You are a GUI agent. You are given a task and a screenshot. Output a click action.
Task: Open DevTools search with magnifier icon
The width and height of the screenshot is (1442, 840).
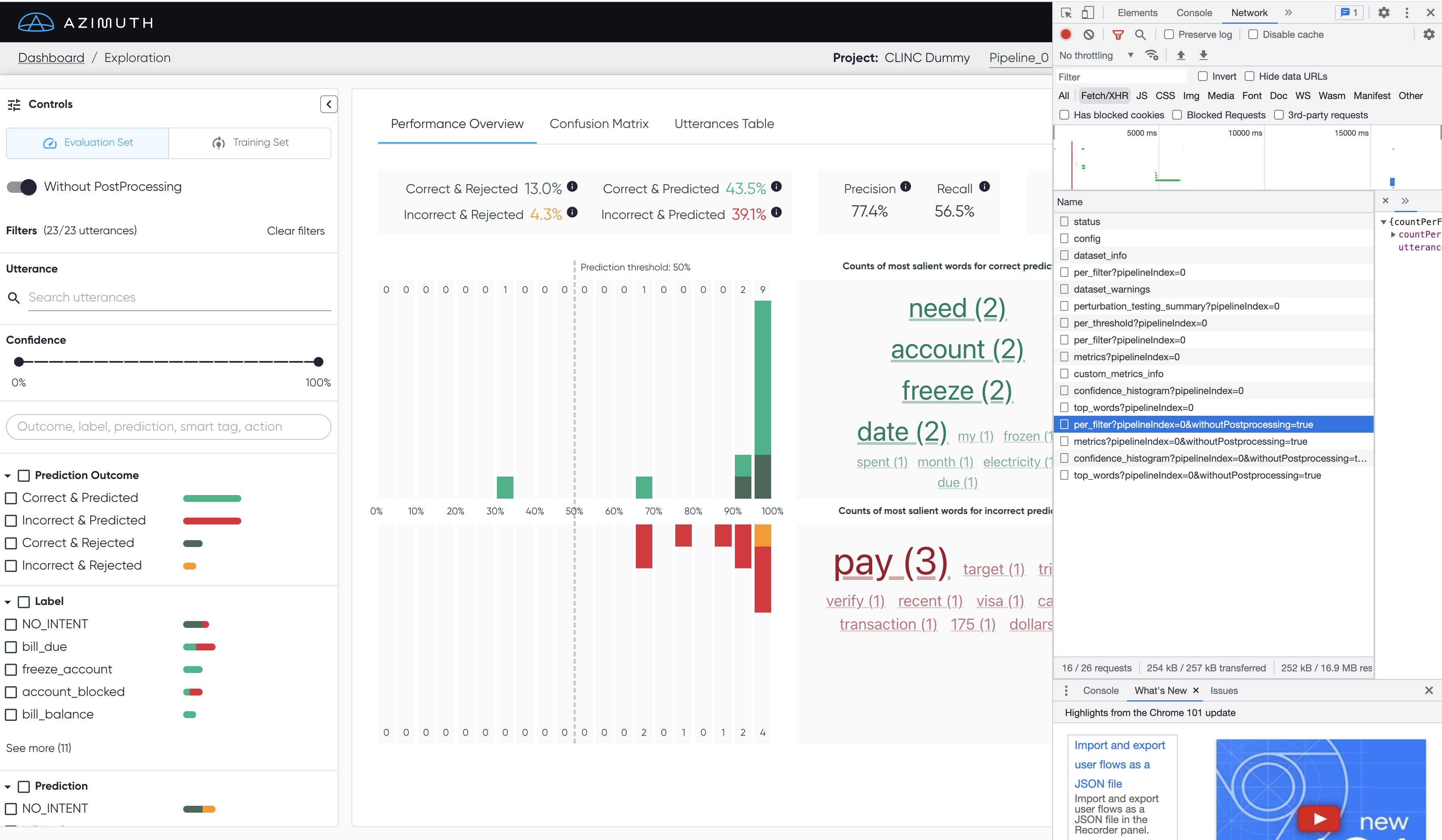1140,34
